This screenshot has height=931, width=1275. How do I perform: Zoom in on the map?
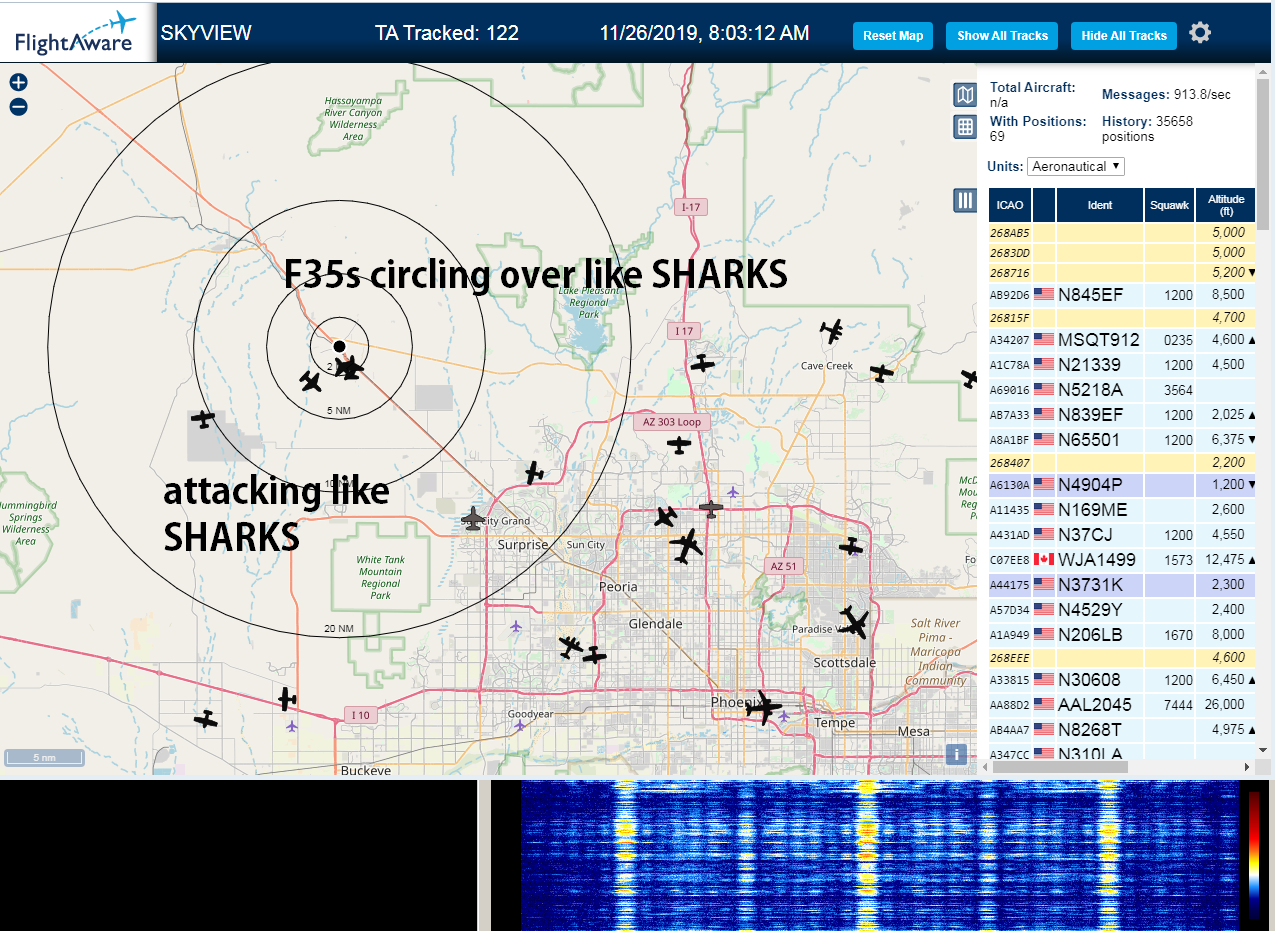(18, 83)
